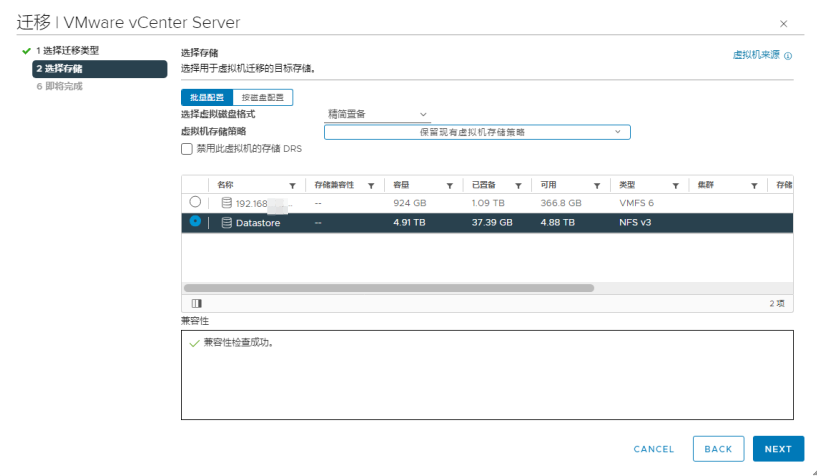Click the filter icon in the 存储兼容性 column
Image resolution: width=817 pixels, height=476 pixels.
click(371, 185)
